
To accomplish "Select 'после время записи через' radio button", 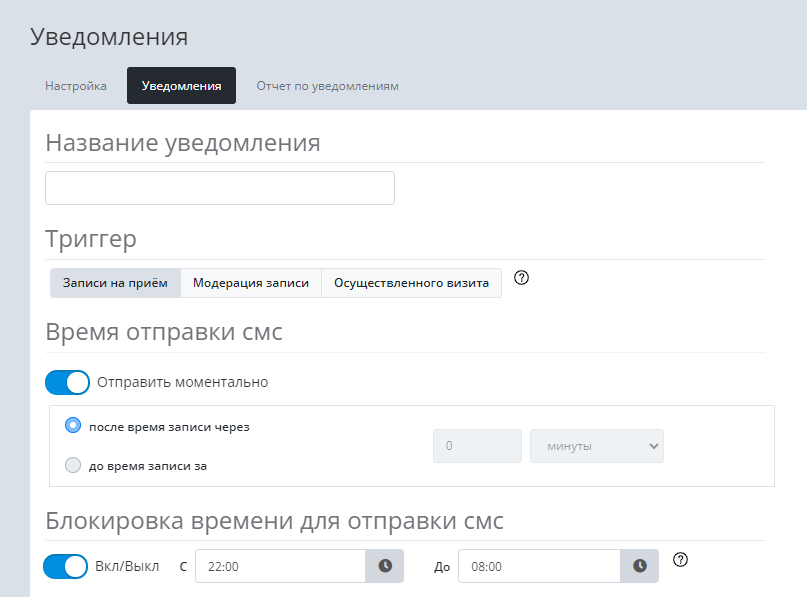I will click(72, 425).
